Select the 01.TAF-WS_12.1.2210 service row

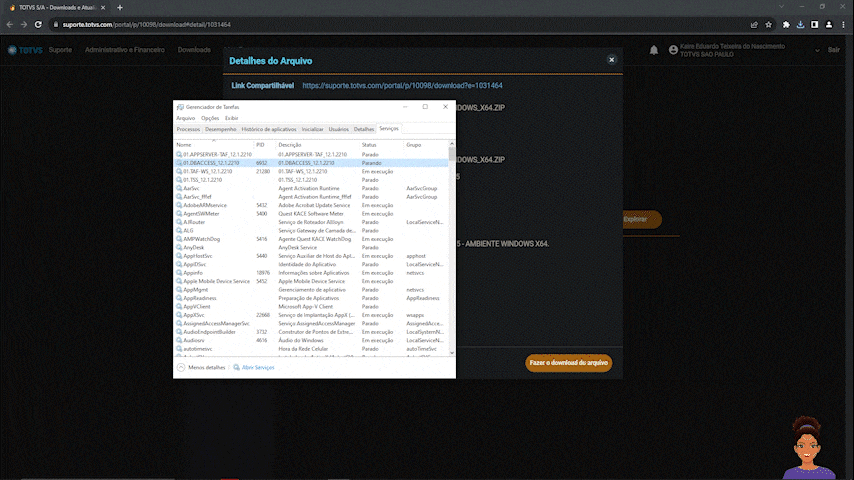[x=311, y=172]
